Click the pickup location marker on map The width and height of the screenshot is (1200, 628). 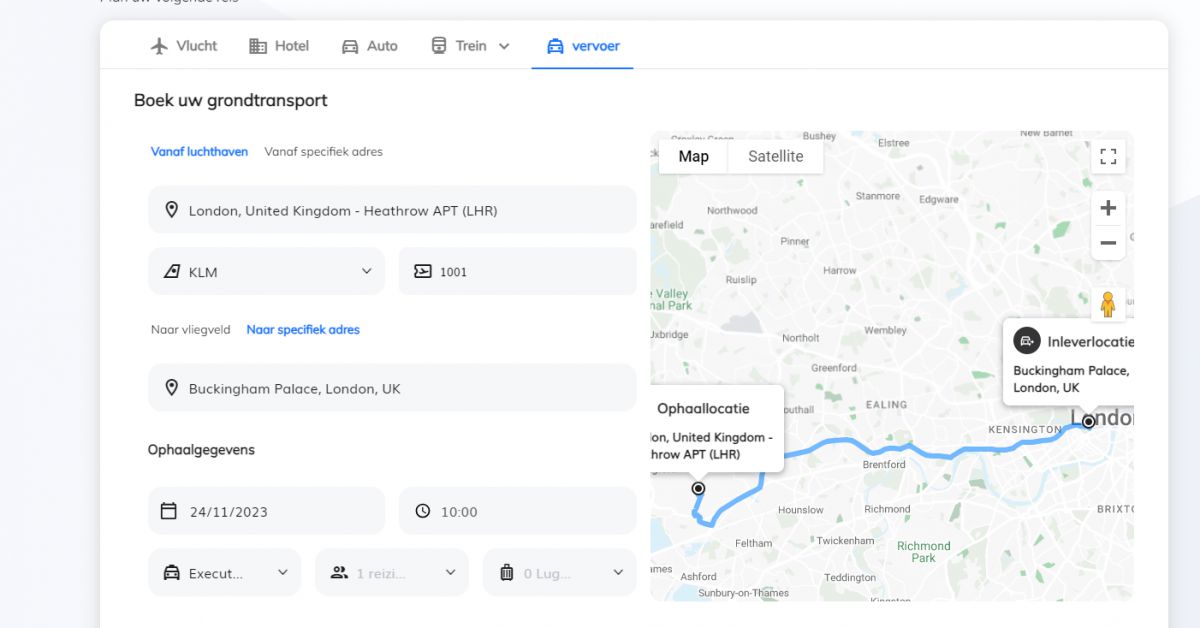coord(698,489)
